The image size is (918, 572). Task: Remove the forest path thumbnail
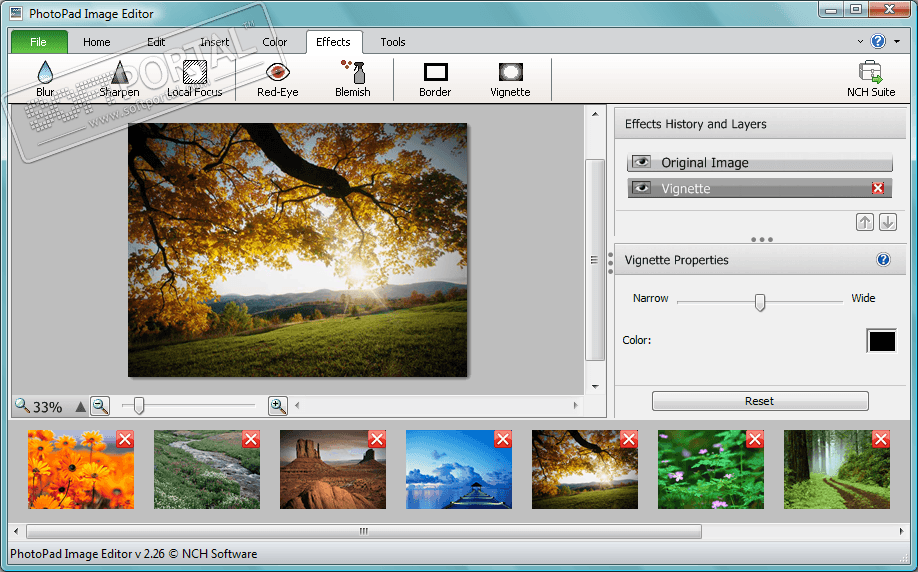point(881,439)
